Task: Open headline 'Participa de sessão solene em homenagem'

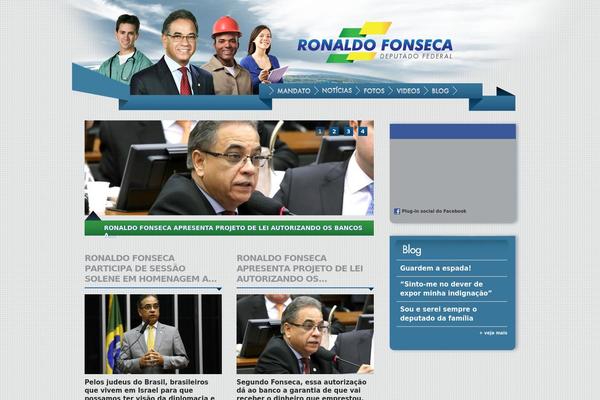Action: tap(151, 268)
